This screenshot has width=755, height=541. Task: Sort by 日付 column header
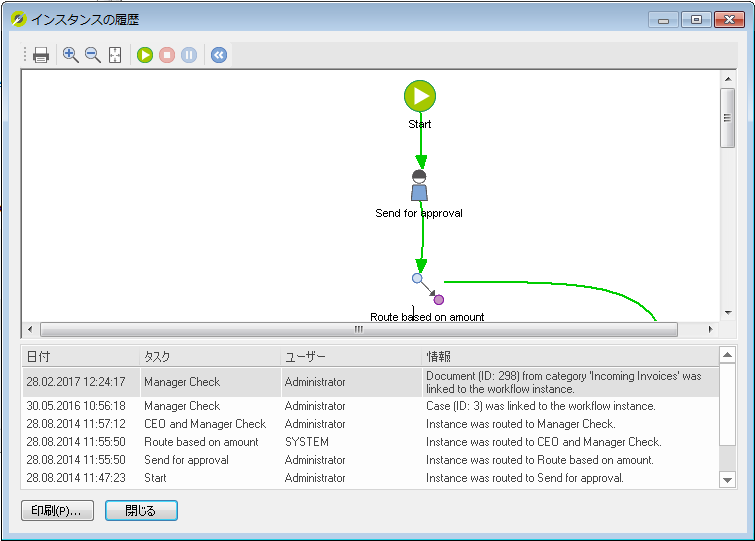[x=80, y=357]
